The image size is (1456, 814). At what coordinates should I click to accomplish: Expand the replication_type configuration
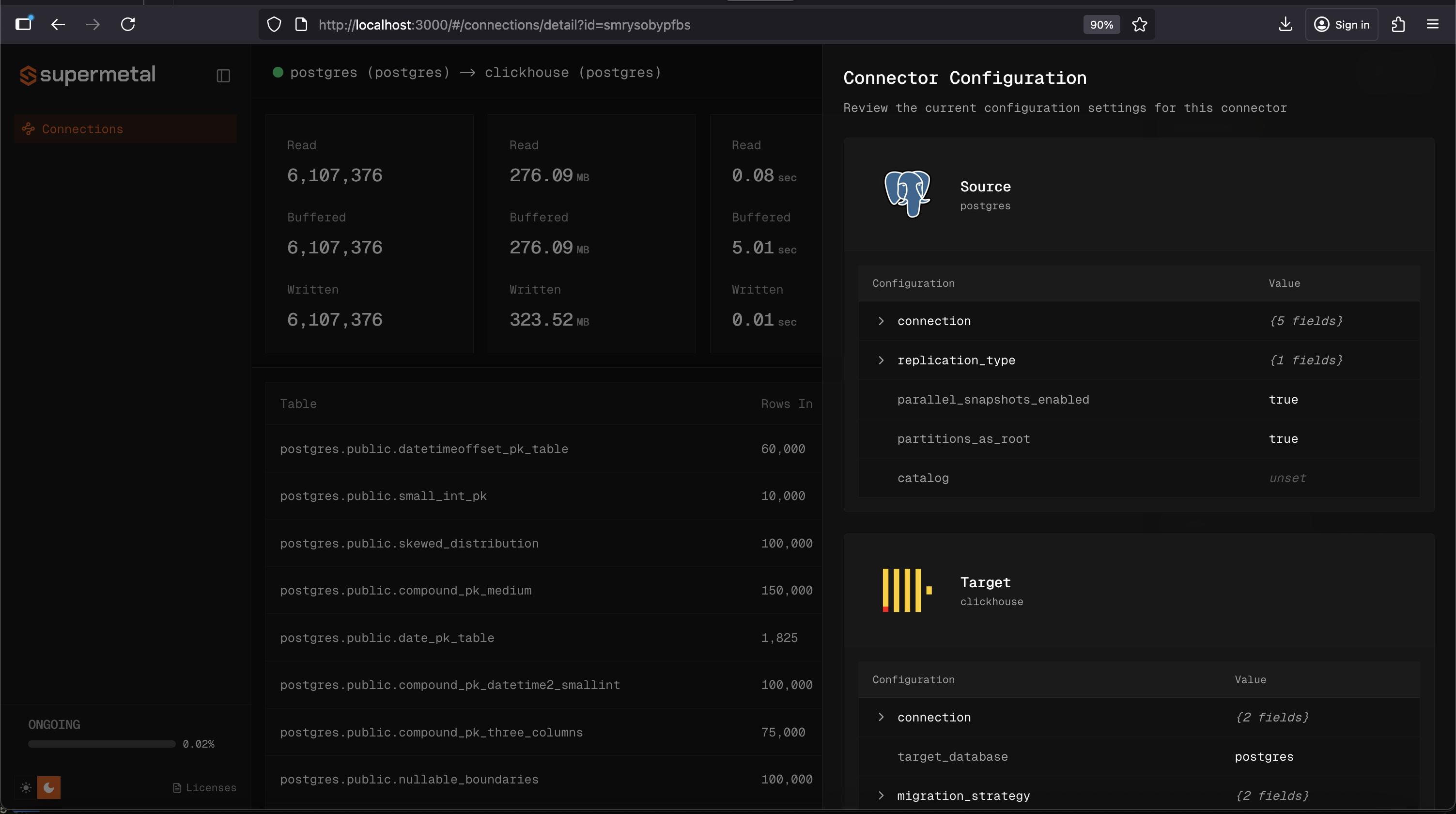point(882,360)
